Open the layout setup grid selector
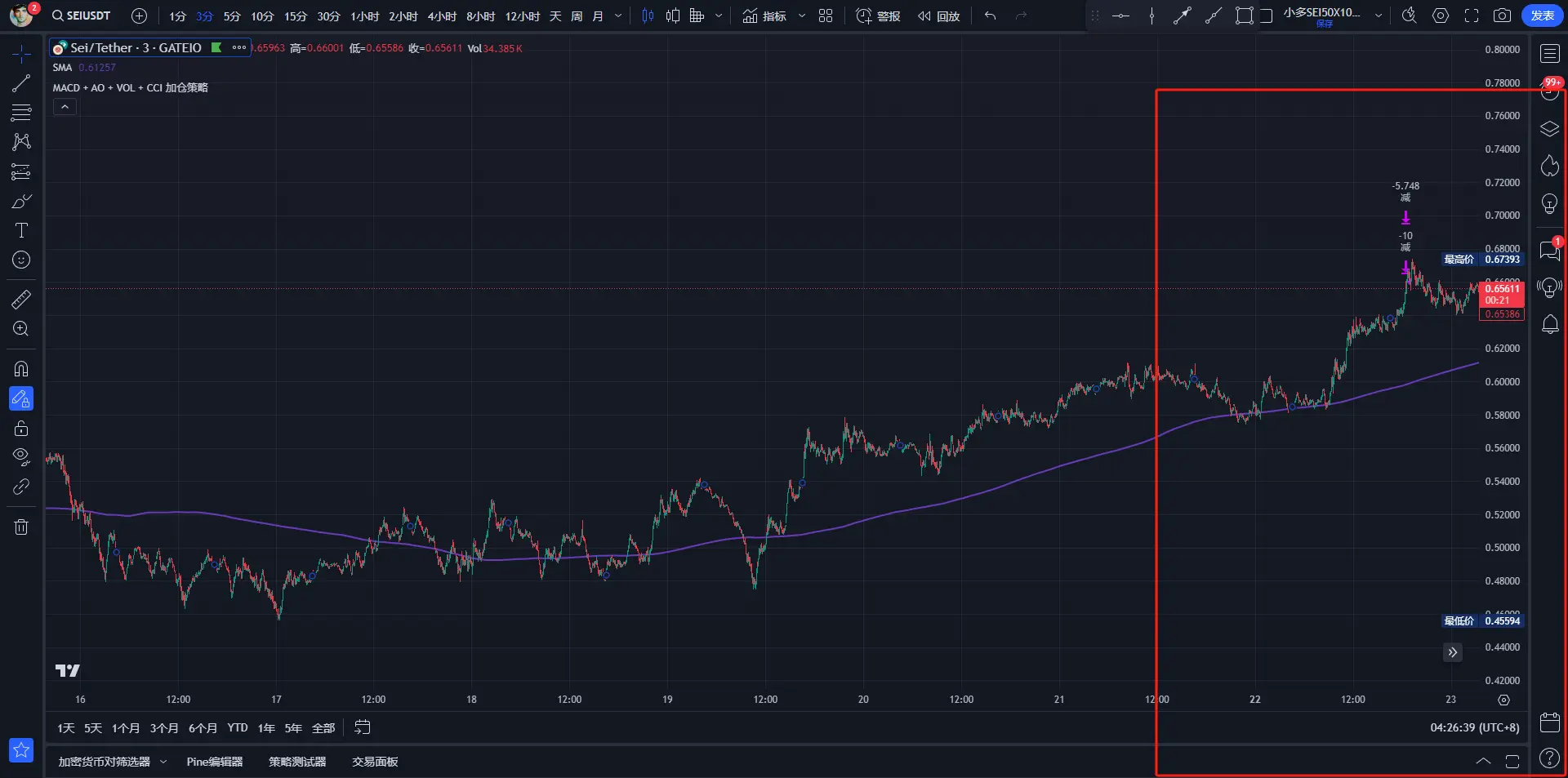Image resolution: width=1568 pixels, height=778 pixels. (826, 16)
